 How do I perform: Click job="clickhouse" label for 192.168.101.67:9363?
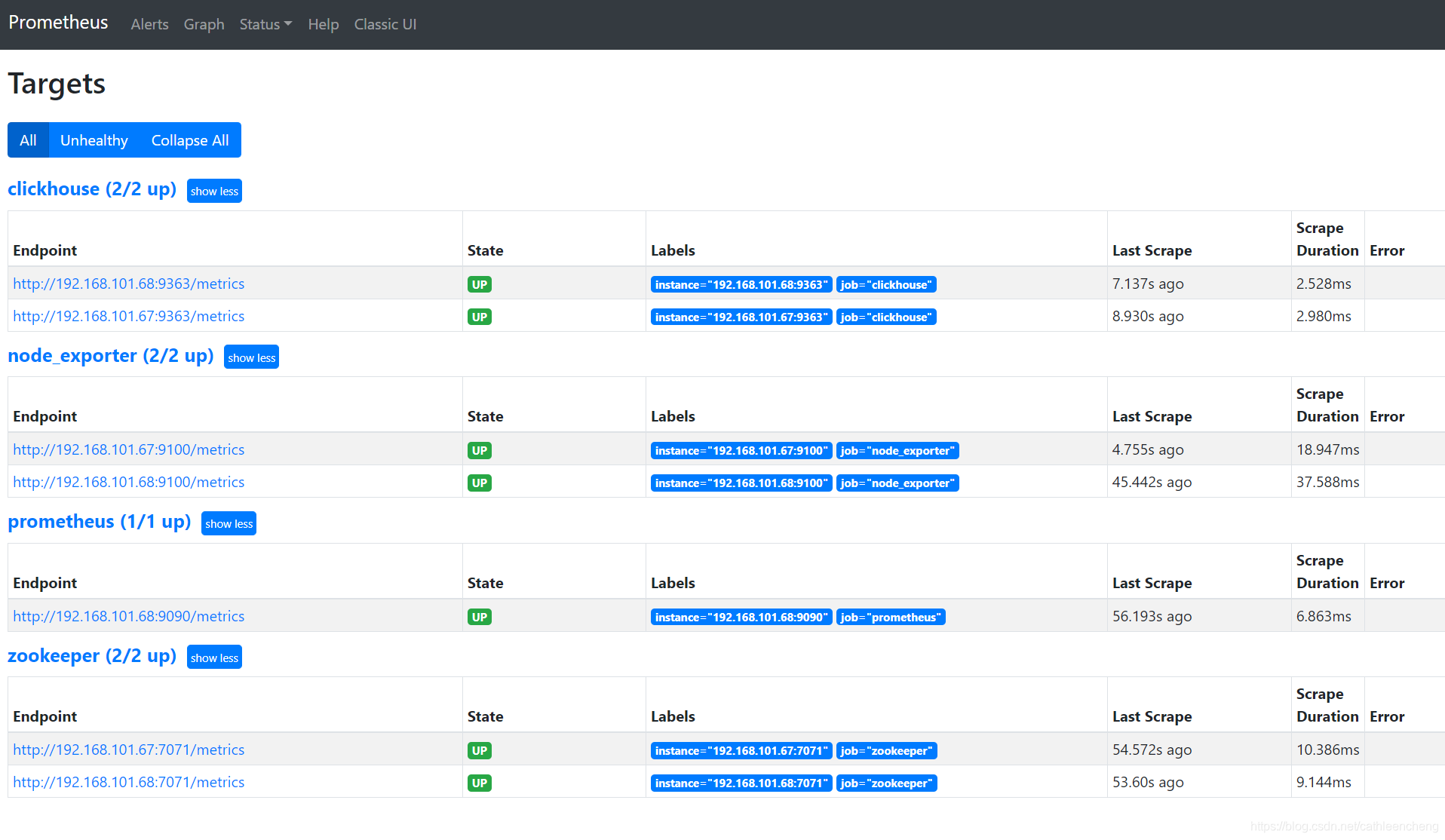[886, 317]
